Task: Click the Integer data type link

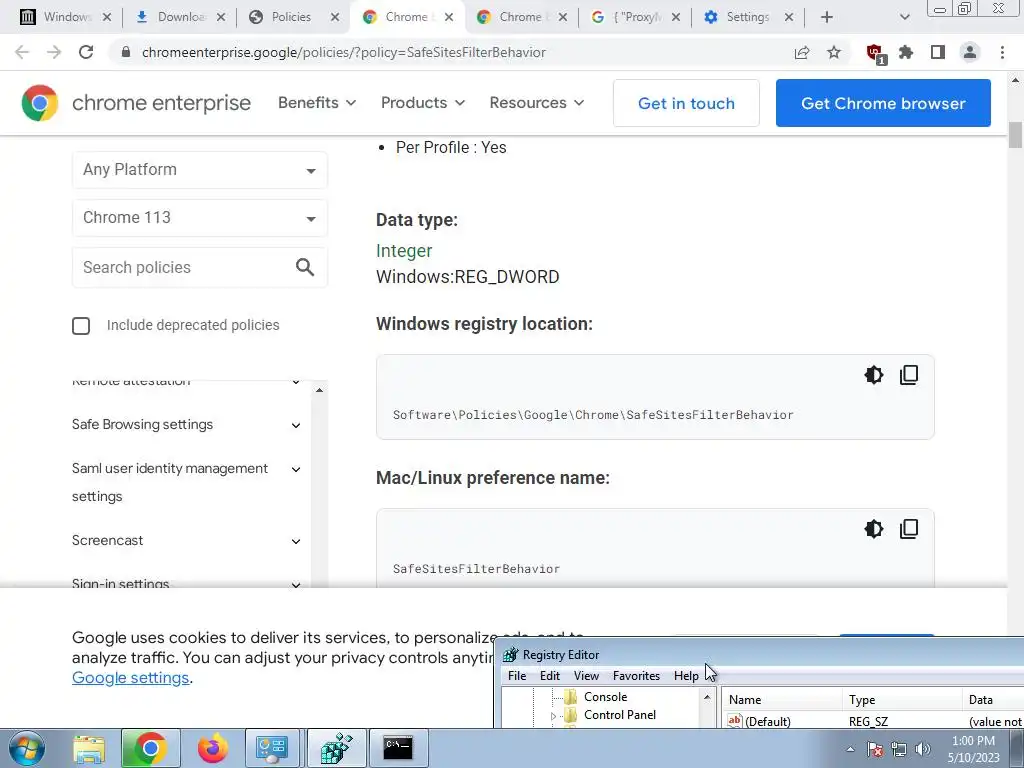Action: [x=404, y=251]
